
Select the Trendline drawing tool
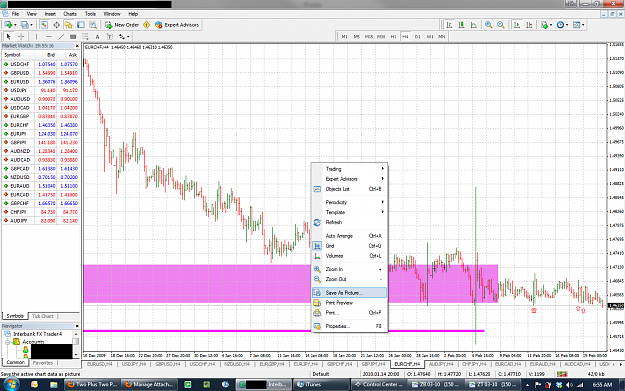pos(61,37)
